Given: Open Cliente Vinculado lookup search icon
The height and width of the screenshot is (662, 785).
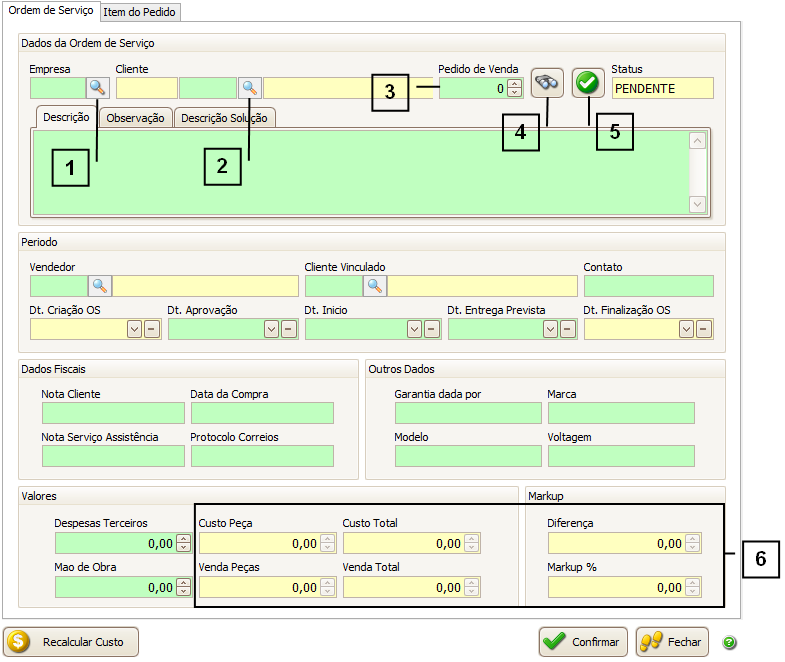Looking at the screenshot, I should 375,286.
